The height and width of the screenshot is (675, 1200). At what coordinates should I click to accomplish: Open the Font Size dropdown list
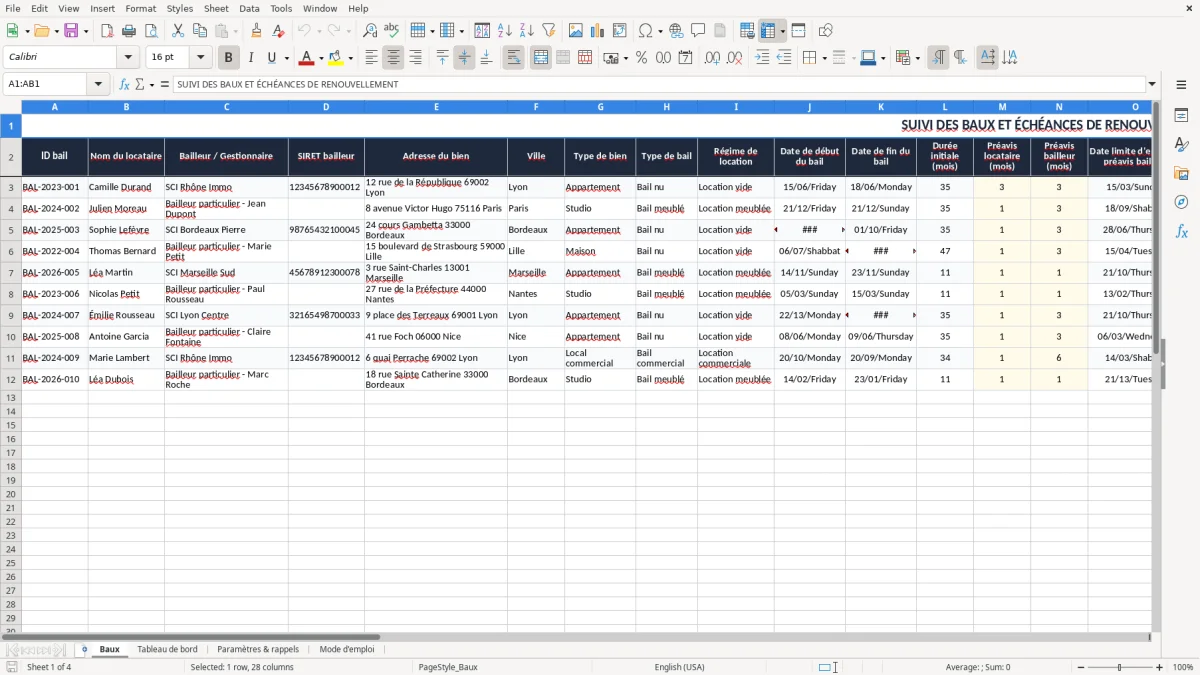pyautogui.click(x=200, y=58)
